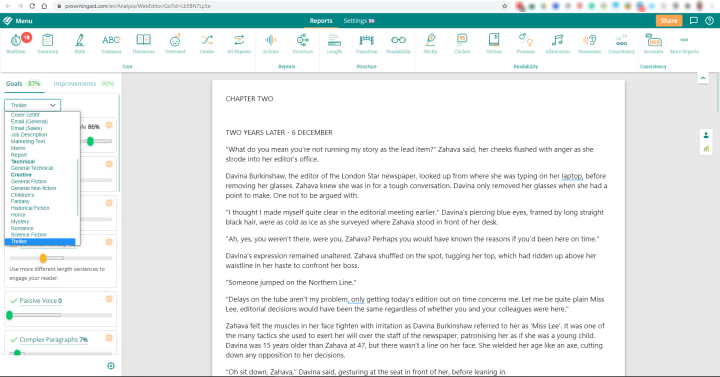The image size is (720, 377).
Task: Open the All Repeats report
Action: [x=239, y=44]
